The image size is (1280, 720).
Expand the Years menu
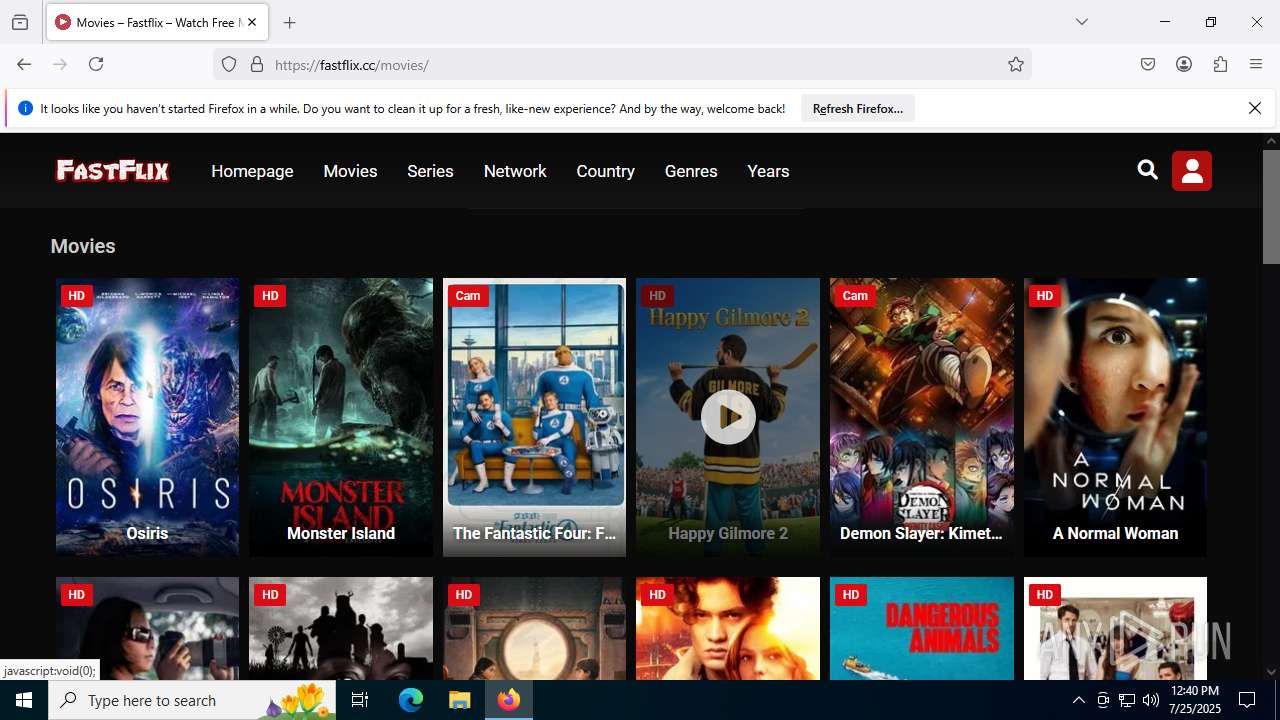768,171
